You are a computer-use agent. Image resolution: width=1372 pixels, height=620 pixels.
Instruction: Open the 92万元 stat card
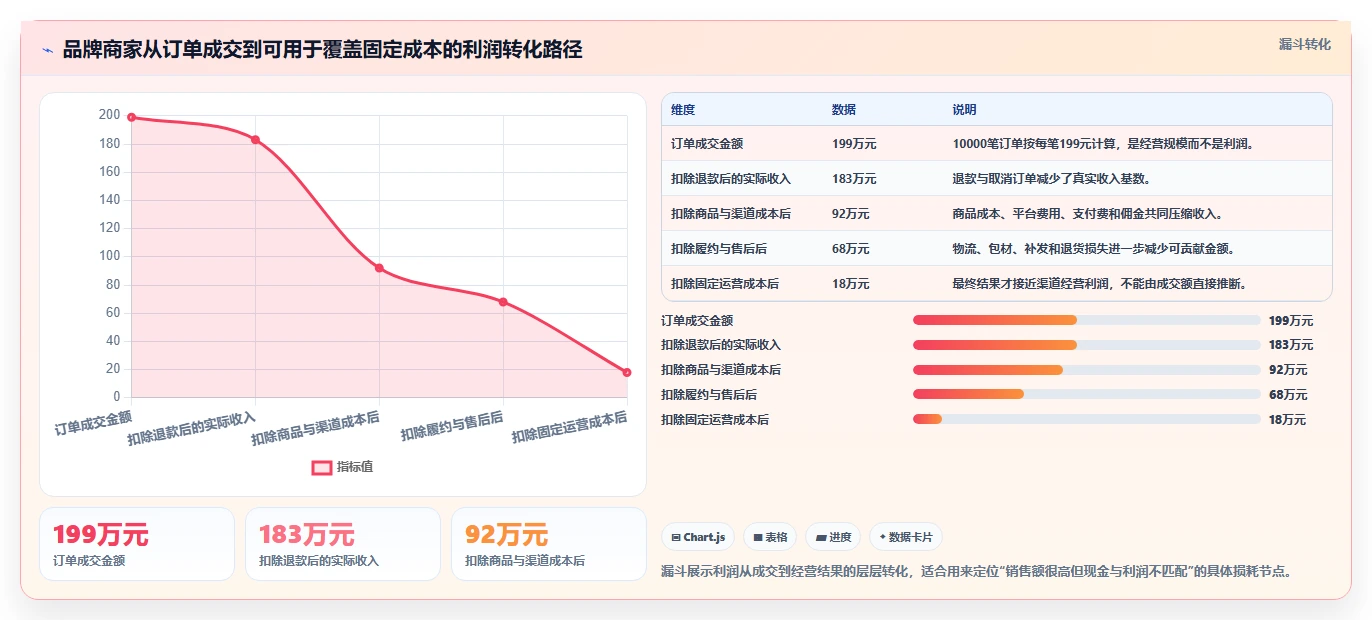[x=549, y=544]
